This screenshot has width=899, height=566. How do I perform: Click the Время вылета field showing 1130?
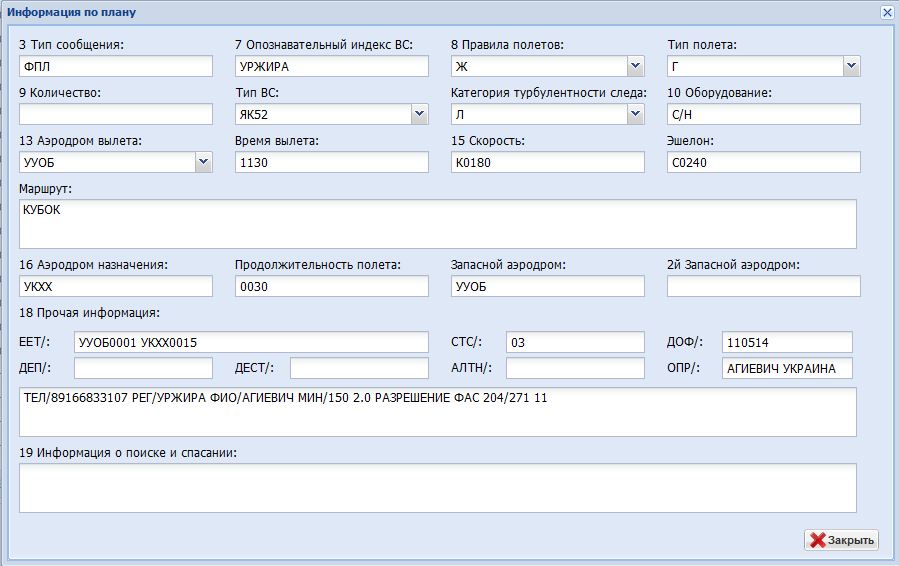click(332, 162)
